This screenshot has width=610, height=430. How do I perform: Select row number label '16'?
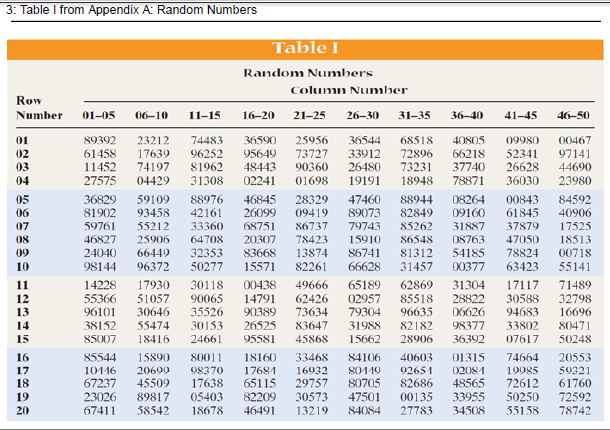click(x=23, y=357)
